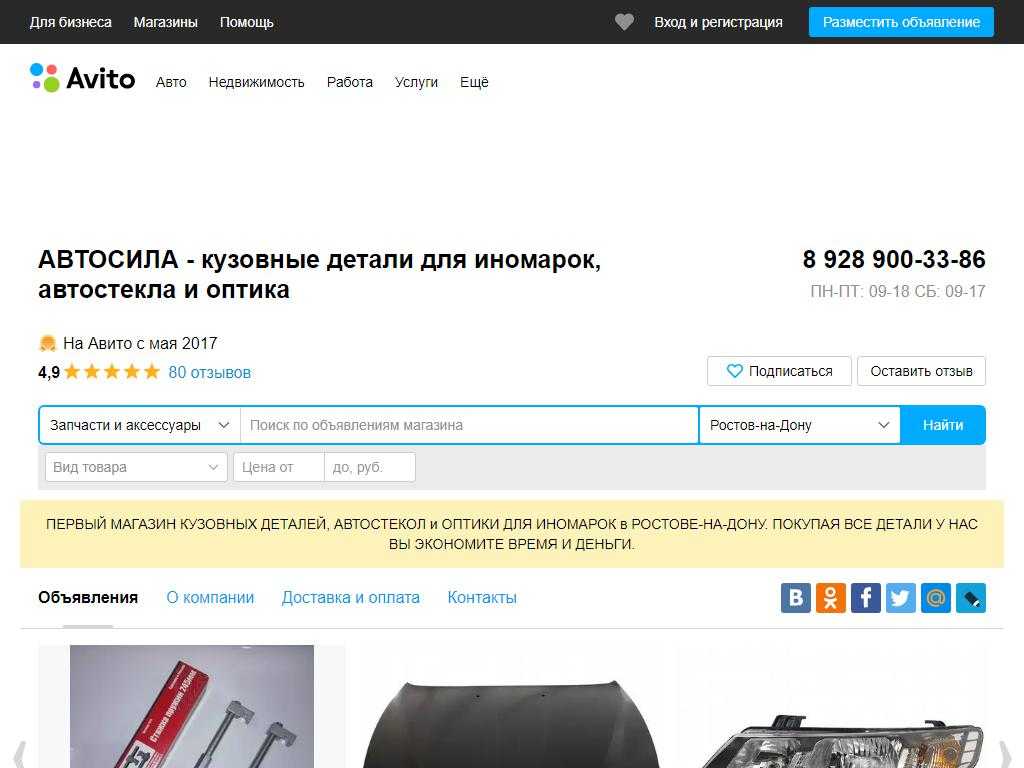Switch to 'О компании' tab
This screenshot has height=768, width=1024.
pos(210,598)
